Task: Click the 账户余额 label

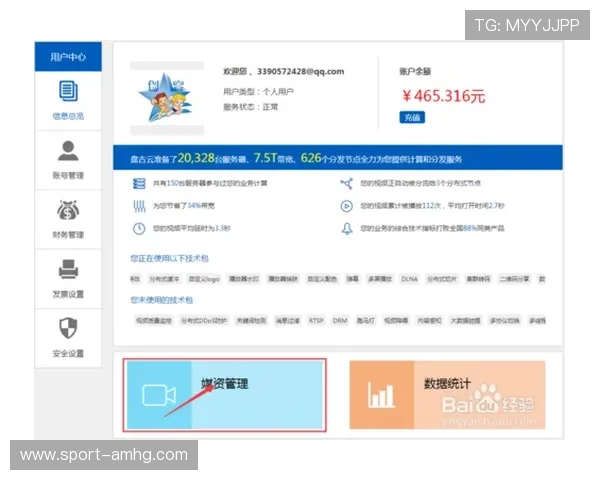Action: pyautogui.click(x=415, y=71)
